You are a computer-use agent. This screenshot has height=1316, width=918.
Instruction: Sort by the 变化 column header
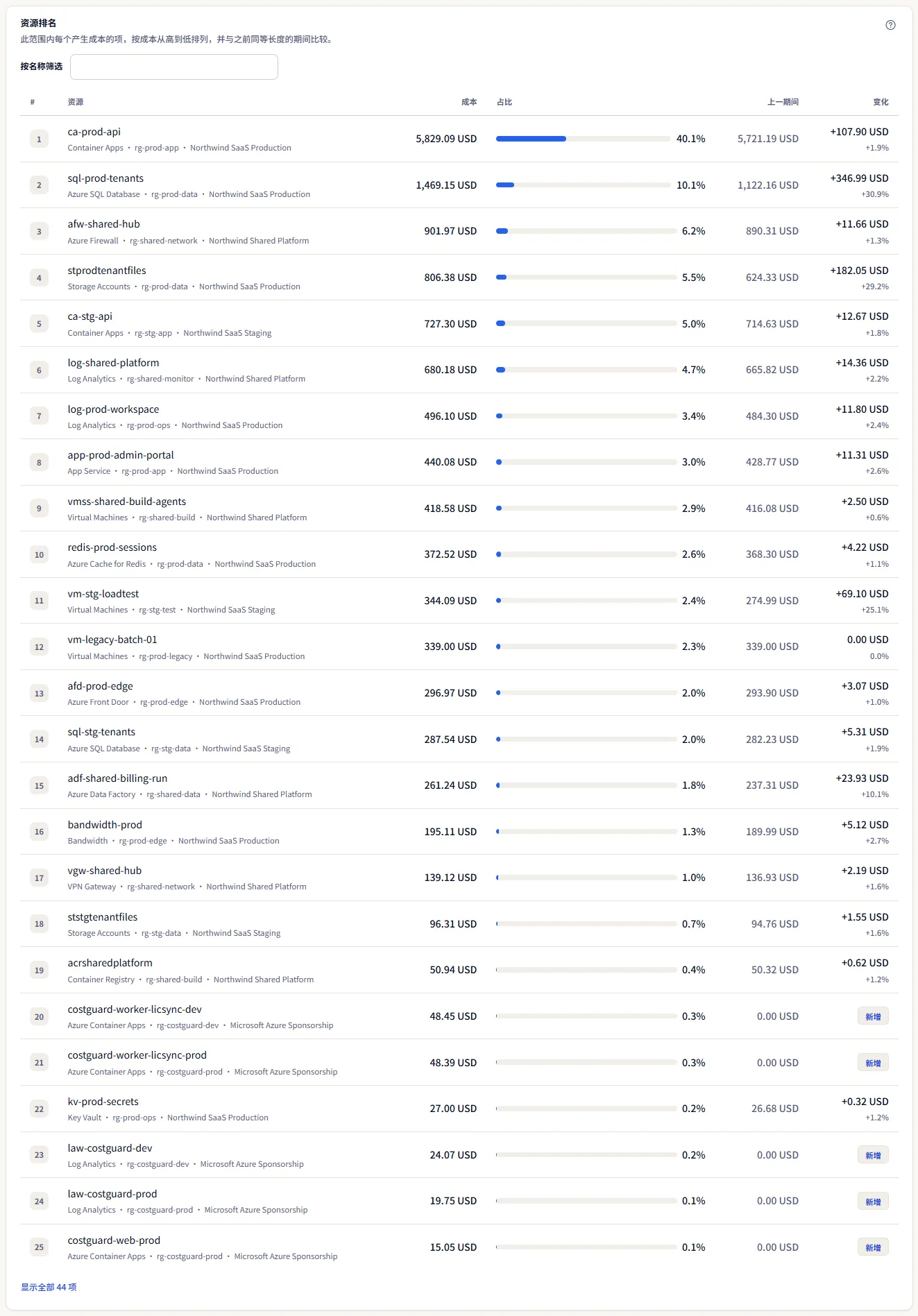pyautogui.click(x=881, y=102)
